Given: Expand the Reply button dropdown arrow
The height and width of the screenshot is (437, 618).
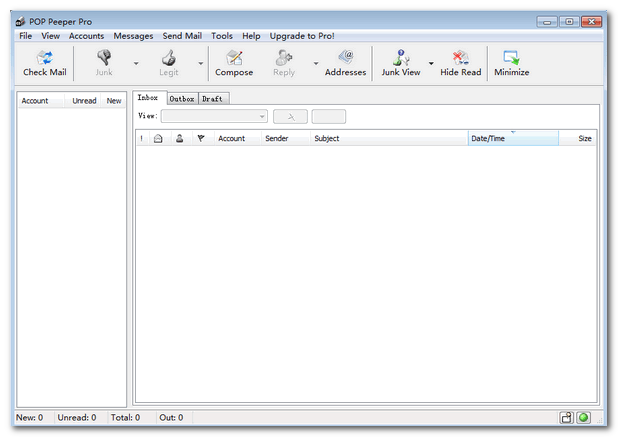Looking at the screenshot, I should click(316, 63).
